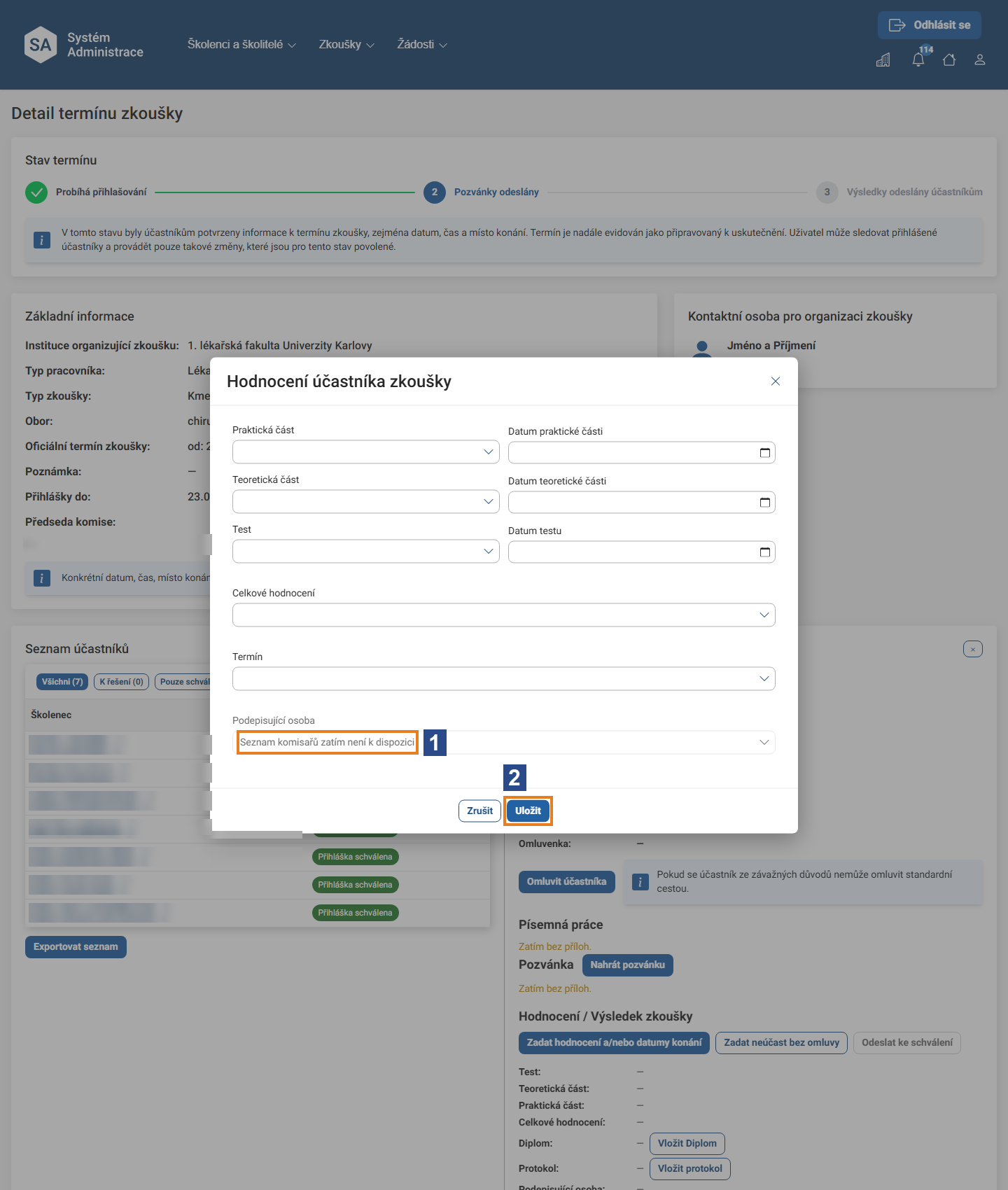Click the SA Systém Administrace logo
Image resolution: width=1008 pixels, height=1190 pixels.
84,45
